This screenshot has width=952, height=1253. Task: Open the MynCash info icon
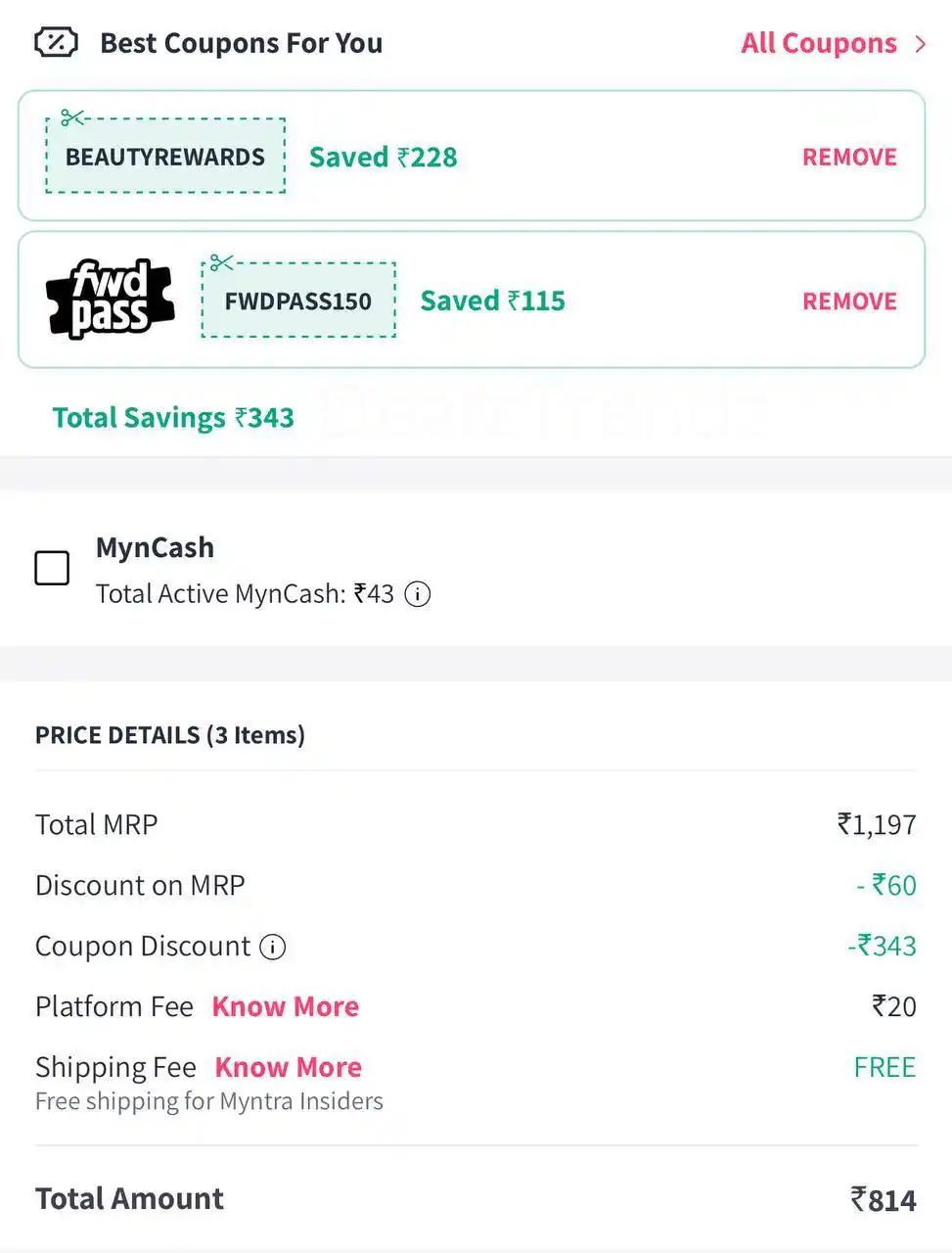(x=417, y=594)
